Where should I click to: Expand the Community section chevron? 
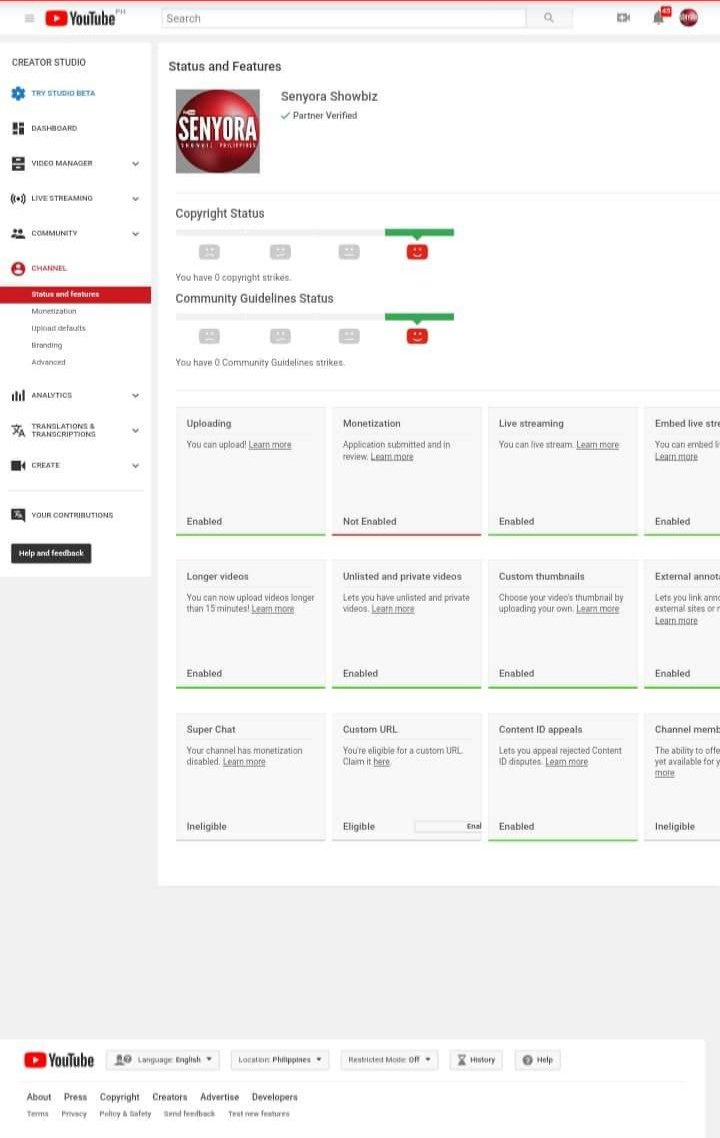[x=135, y=234]
